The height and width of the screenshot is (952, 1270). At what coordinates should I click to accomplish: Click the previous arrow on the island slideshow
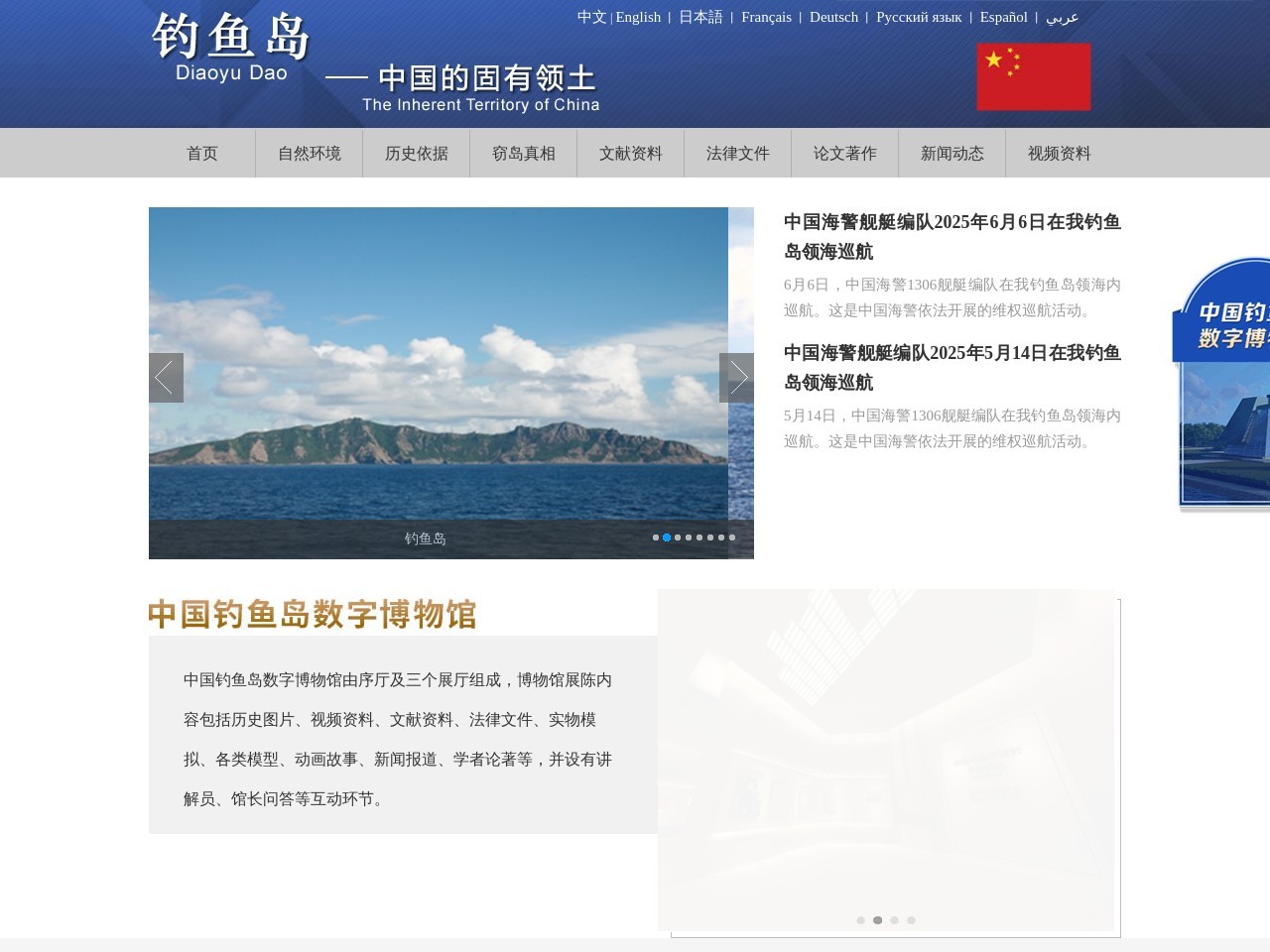[x=165, y=378]
